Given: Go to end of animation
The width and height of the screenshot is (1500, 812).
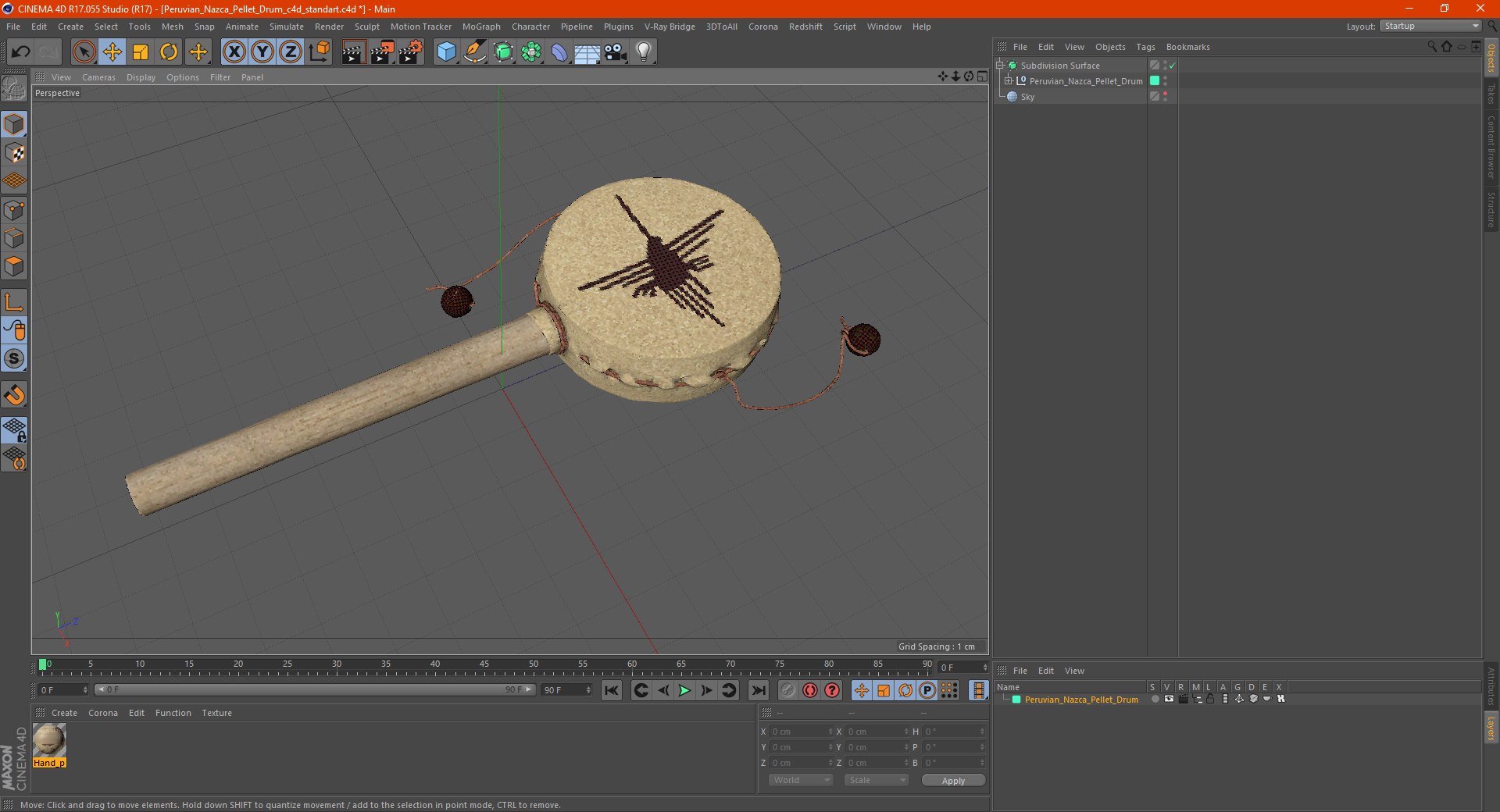Looking at the screenshot, I should [758, 690].
